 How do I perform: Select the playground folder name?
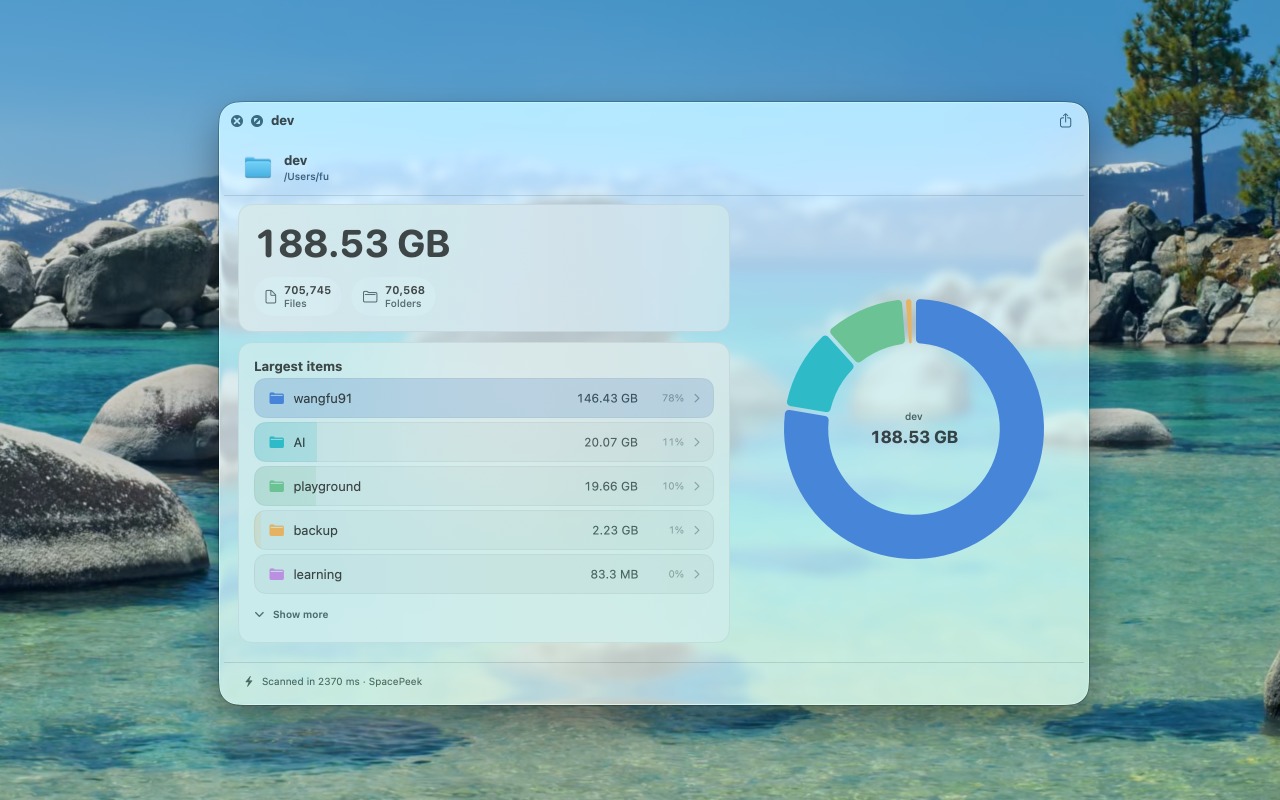[327, 486]
